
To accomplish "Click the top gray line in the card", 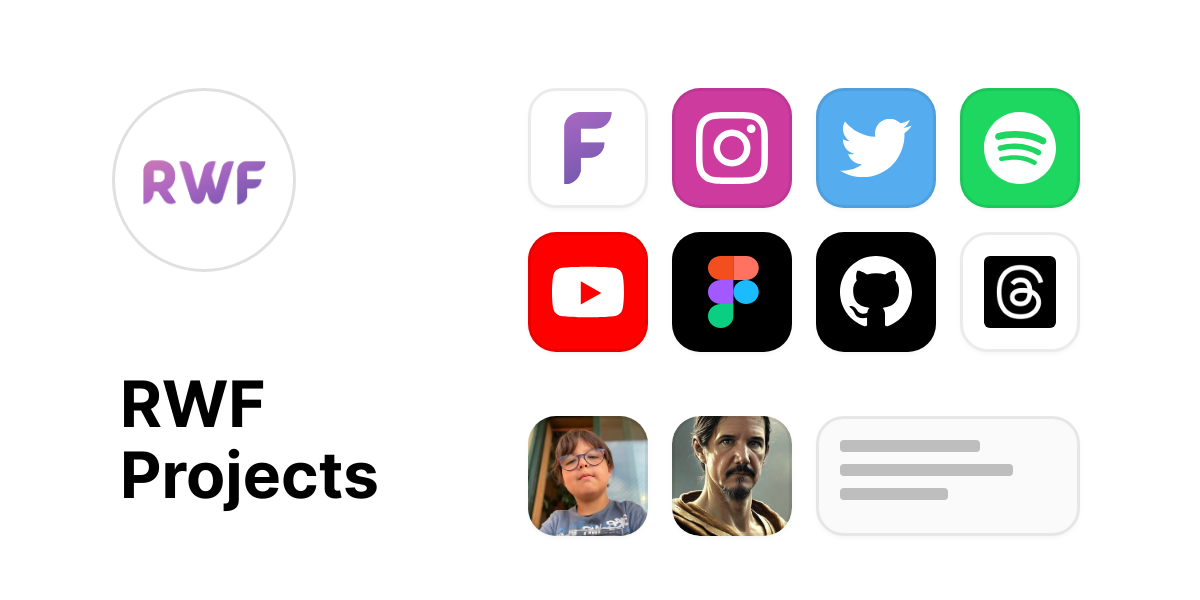I will pos(910,446).
